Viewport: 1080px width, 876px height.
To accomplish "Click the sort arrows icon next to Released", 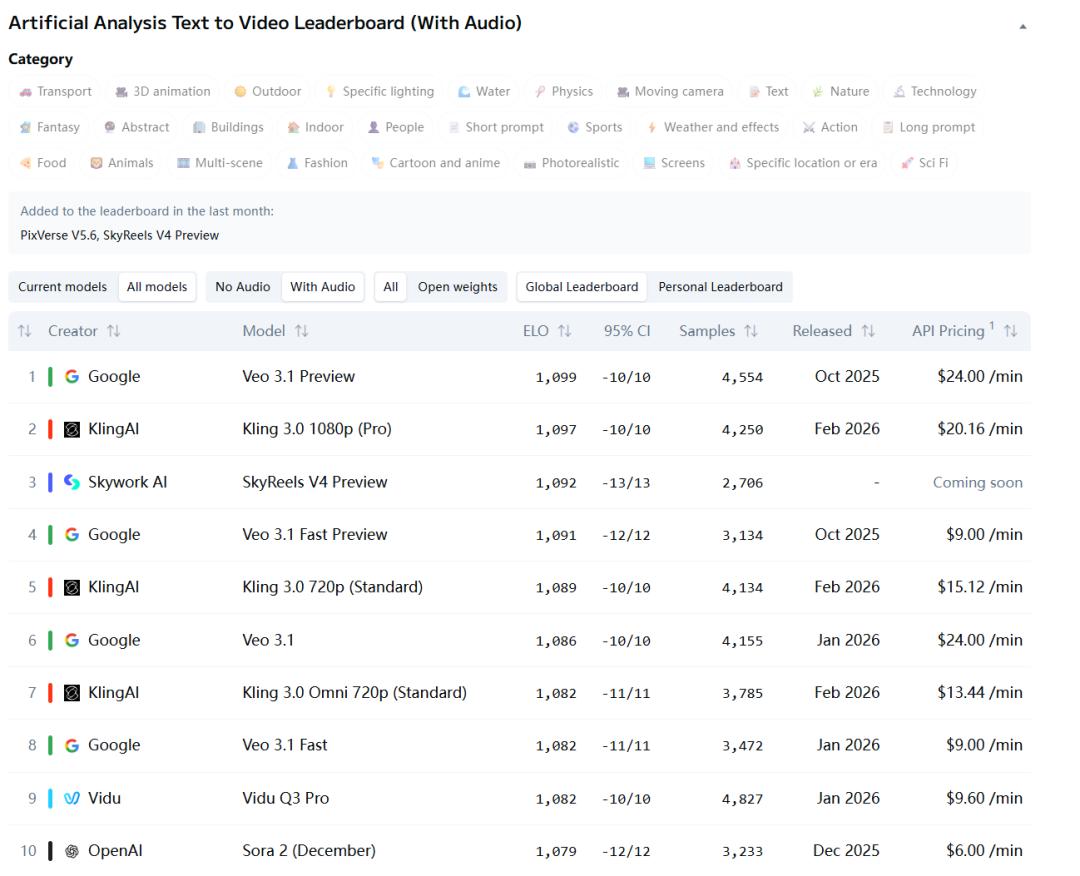I will coord(868,331).
